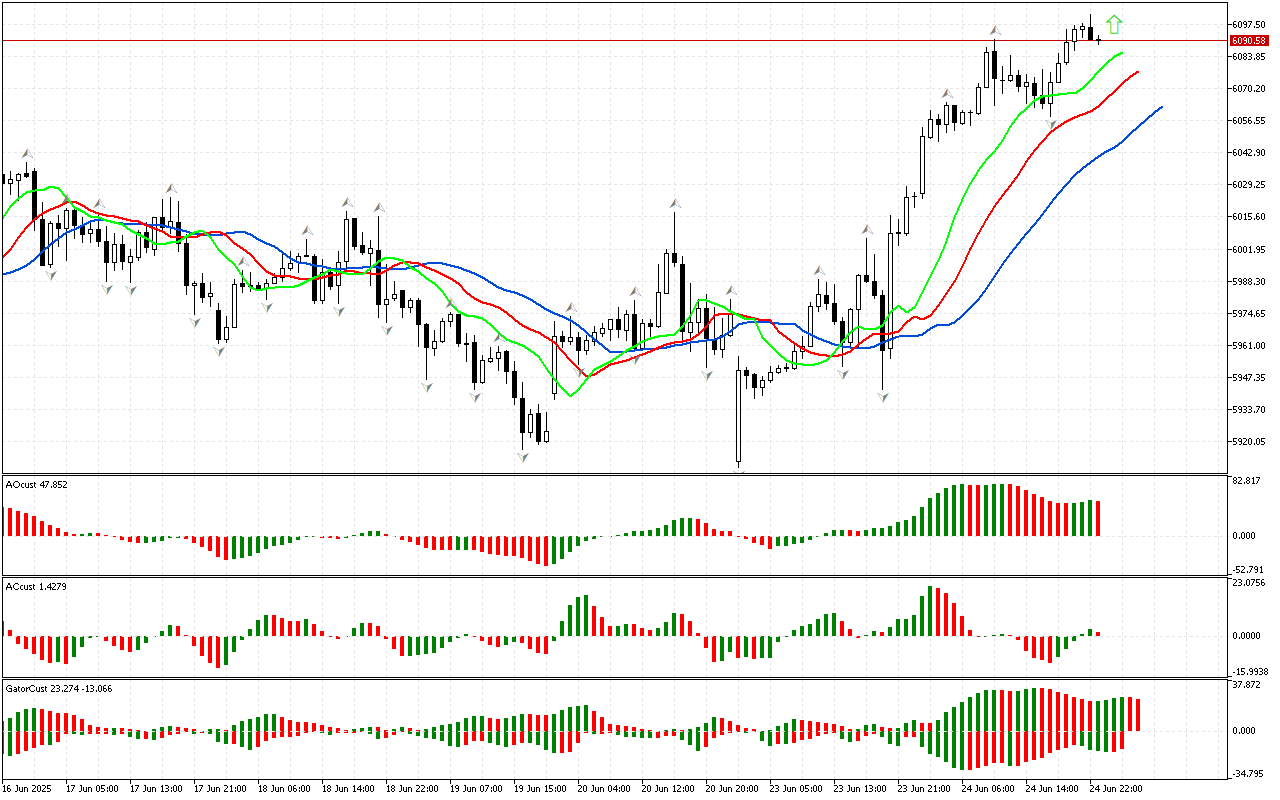Screen dimensions: 1280x800
Task: Click the green up arrow signal marker
Action: click(1114, 25)
